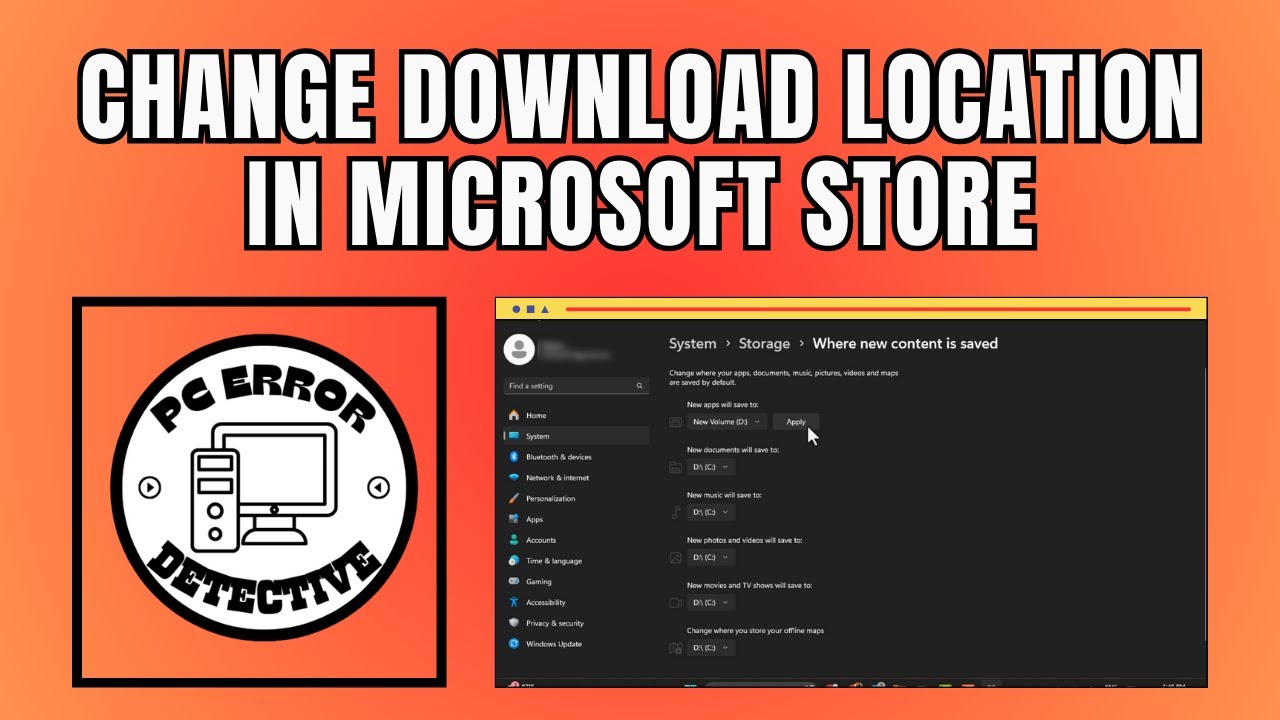Click the map icon beside offline maps
Image resolution: width=1280 pixels, height=720 pixels.
[x=675, y=648]
